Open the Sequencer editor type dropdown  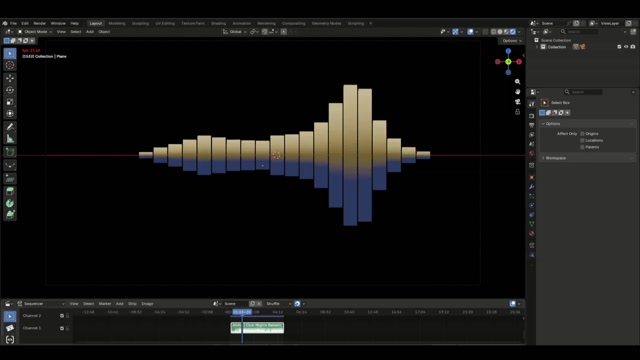coord(41,304)
